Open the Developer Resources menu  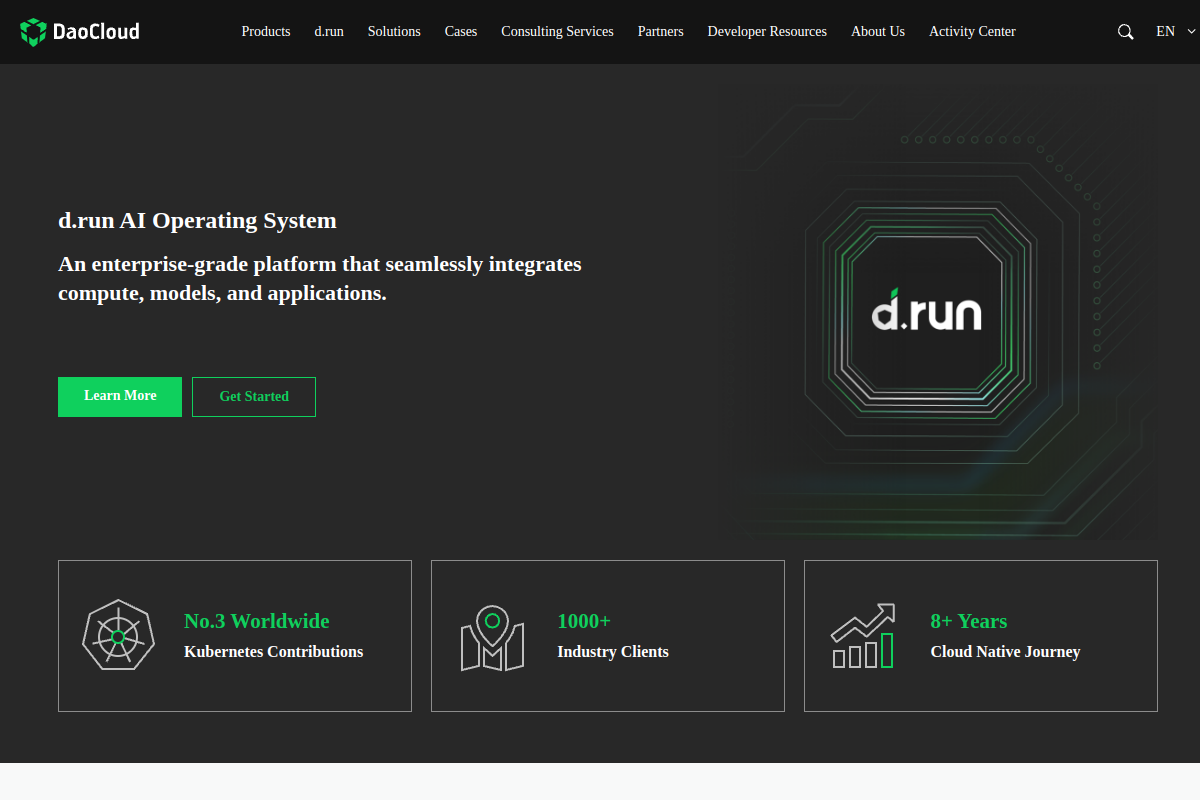tap(767, 32)
